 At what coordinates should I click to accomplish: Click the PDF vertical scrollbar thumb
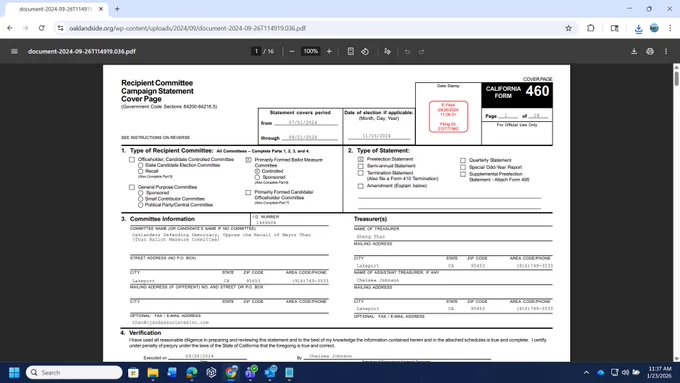676,78
